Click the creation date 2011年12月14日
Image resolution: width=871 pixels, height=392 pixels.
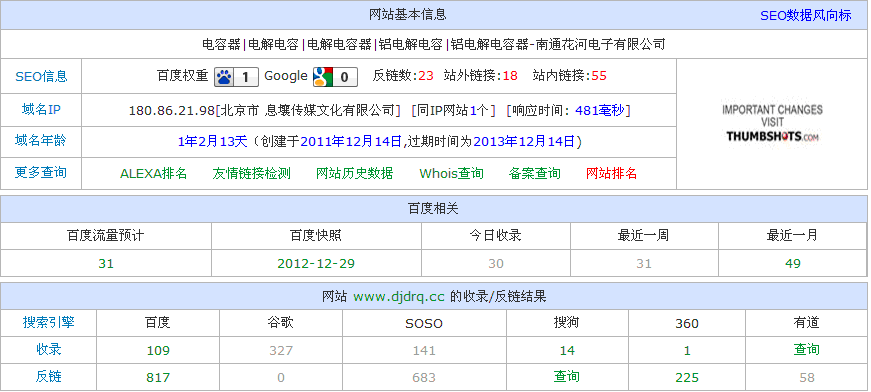tap(351, 142)
